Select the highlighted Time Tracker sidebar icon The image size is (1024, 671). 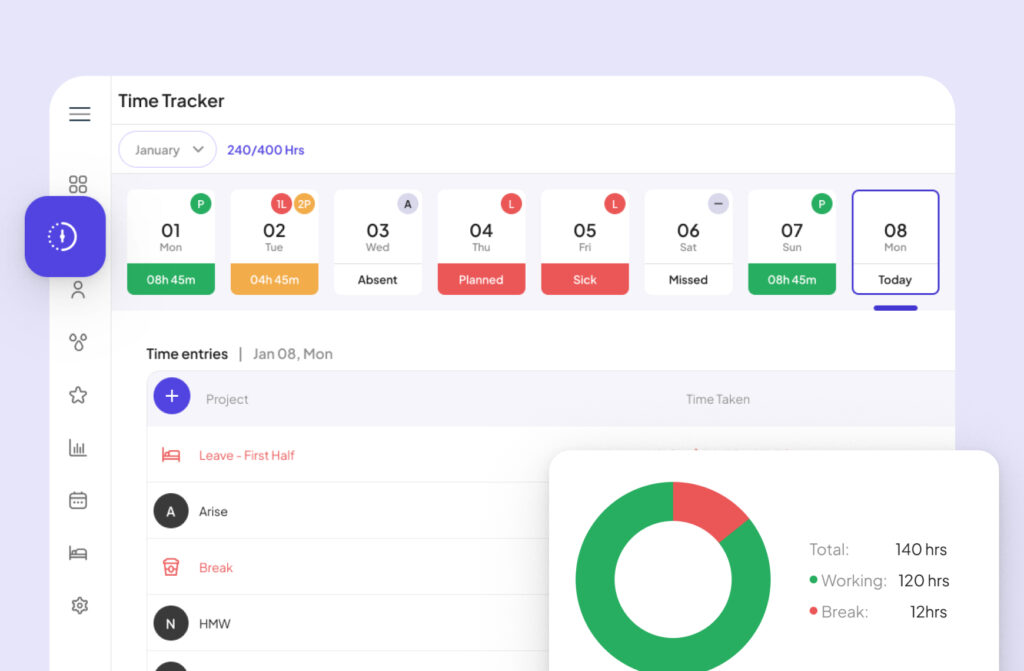(x=65, y=237)
